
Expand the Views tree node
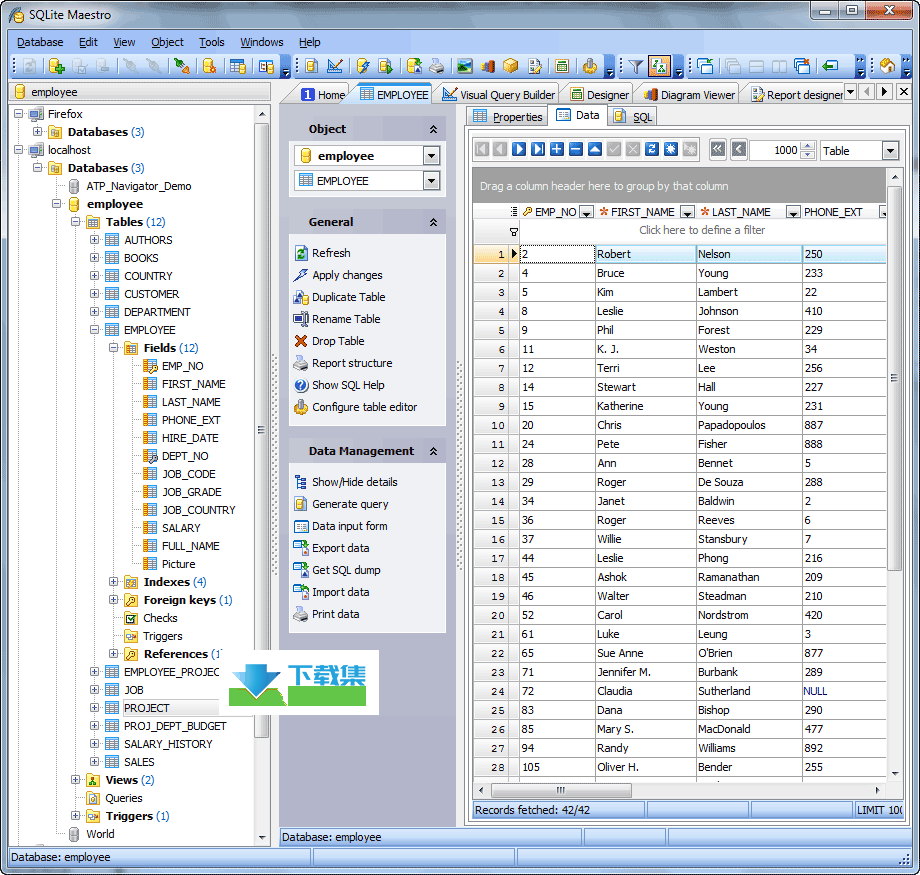(x=75, y=780)
